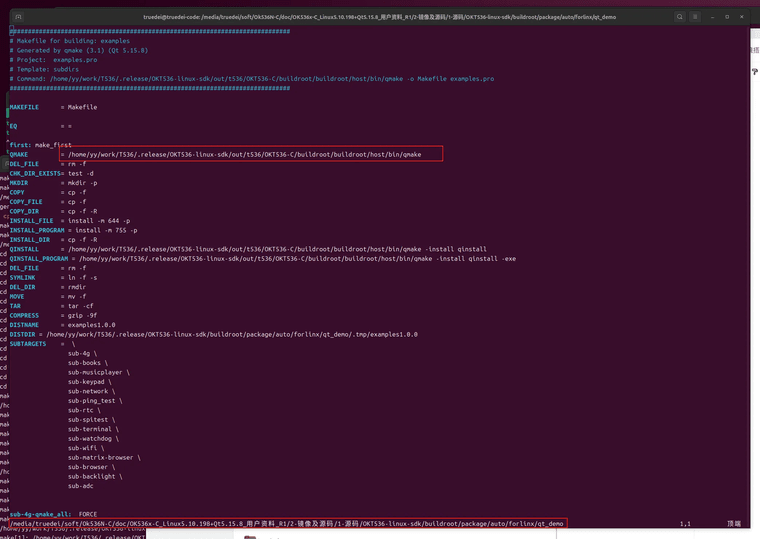Click the QINSTALL_PROGRAM variable name
Screen dimensions: 760x539
39,259
